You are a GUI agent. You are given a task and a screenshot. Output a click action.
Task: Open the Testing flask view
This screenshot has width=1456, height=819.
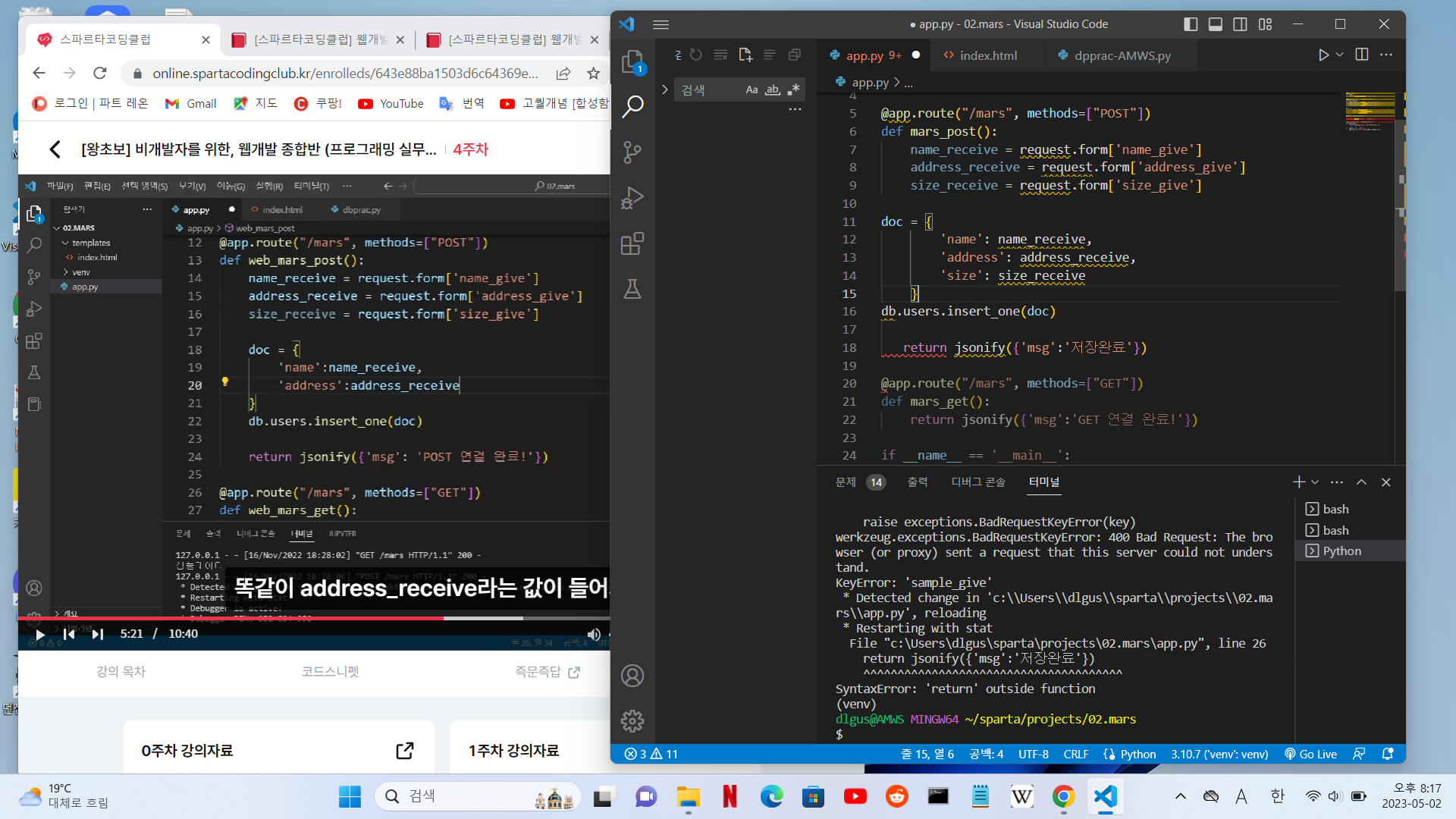click(632, 289)
